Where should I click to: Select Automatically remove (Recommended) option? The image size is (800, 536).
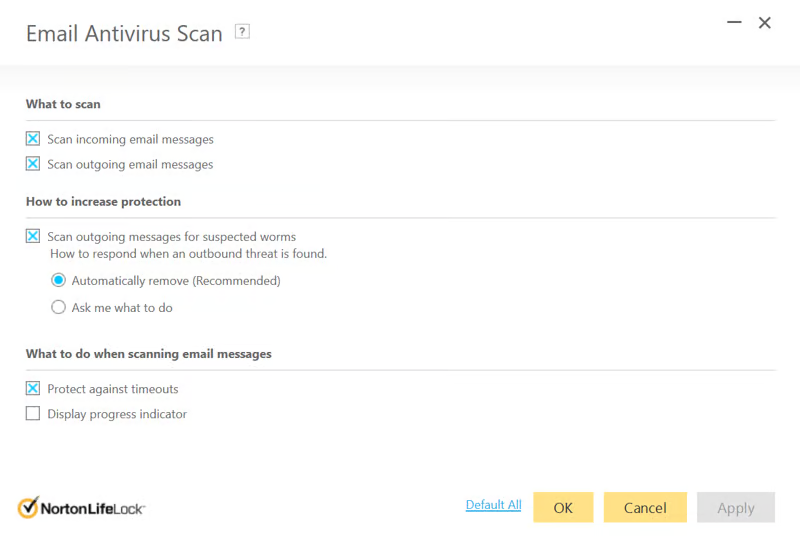click(x=59, y=281)
